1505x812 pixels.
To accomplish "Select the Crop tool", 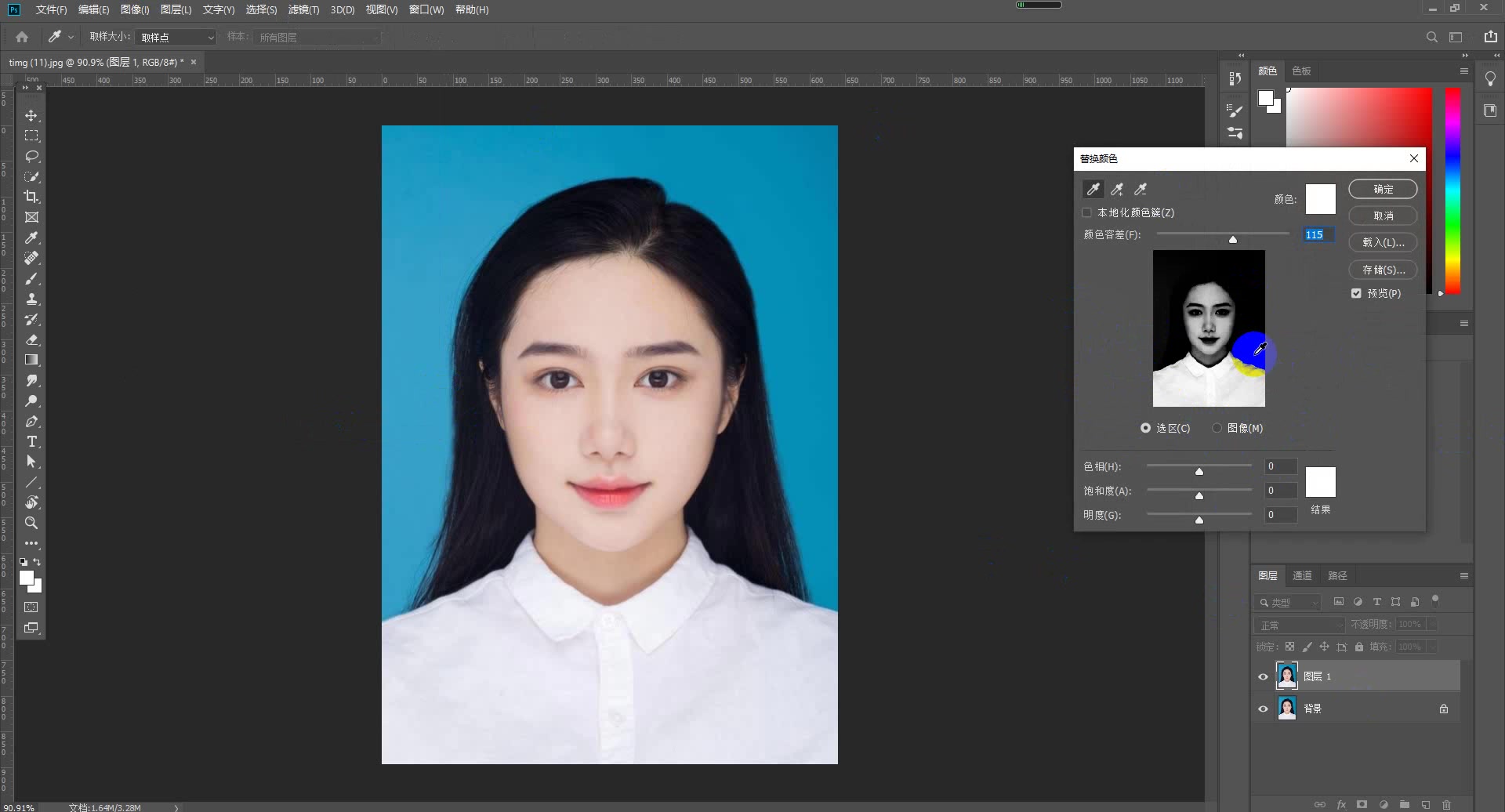I will pyautogui.click(x=31, y=197).
